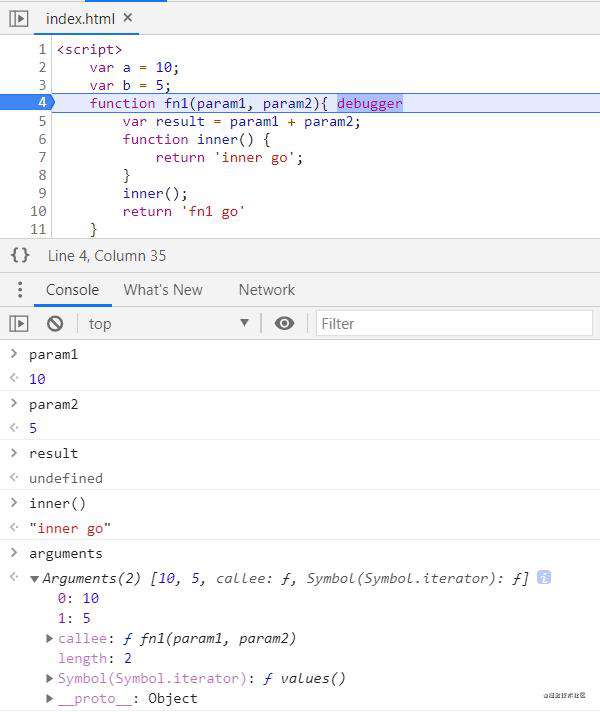Switch to the Console drawer tab
The height and width of the screenshot is (712, 600).
[x=72, y=290]
